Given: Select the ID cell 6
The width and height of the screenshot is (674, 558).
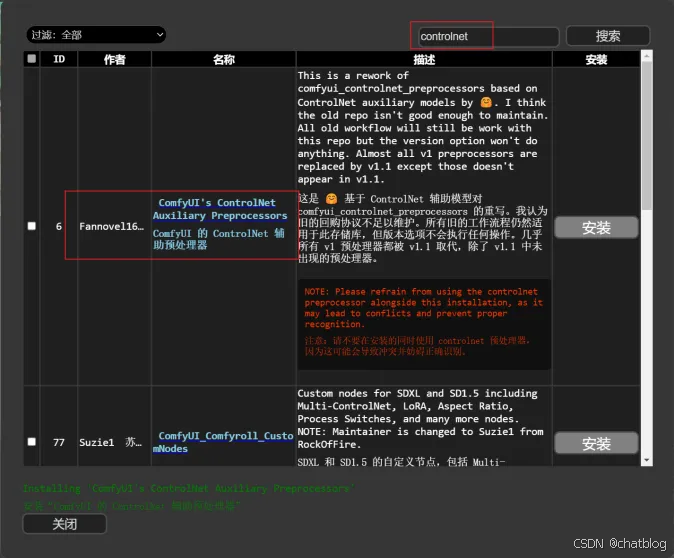Looking at the screenshot, I should 59,227.
